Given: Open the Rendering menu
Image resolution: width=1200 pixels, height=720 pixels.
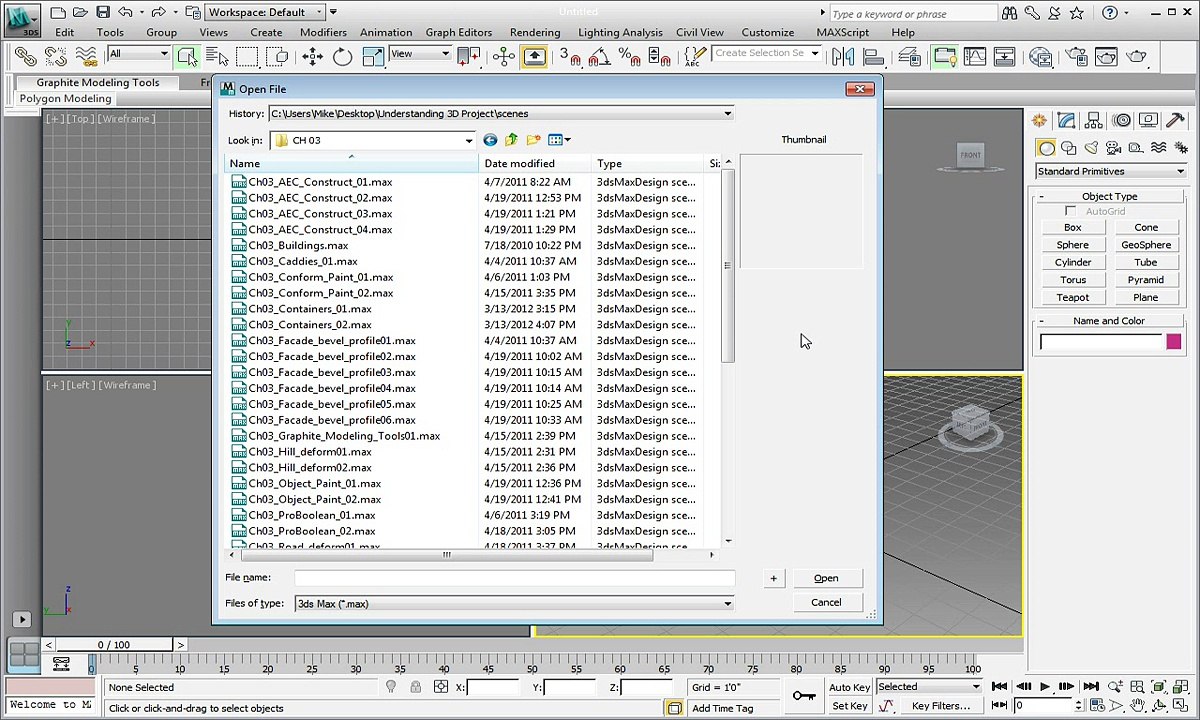Looking at the screenshot, I should click(535, 32).
